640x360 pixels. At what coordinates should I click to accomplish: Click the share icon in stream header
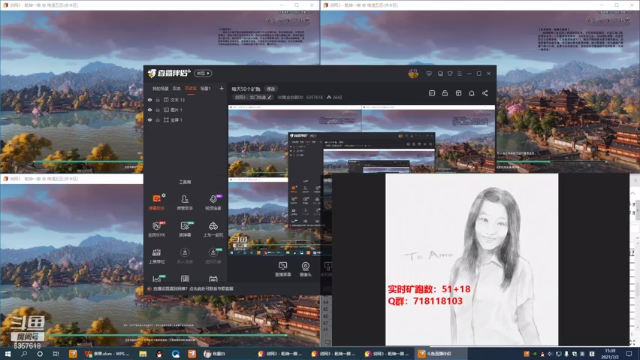click(x=485, y=93)
